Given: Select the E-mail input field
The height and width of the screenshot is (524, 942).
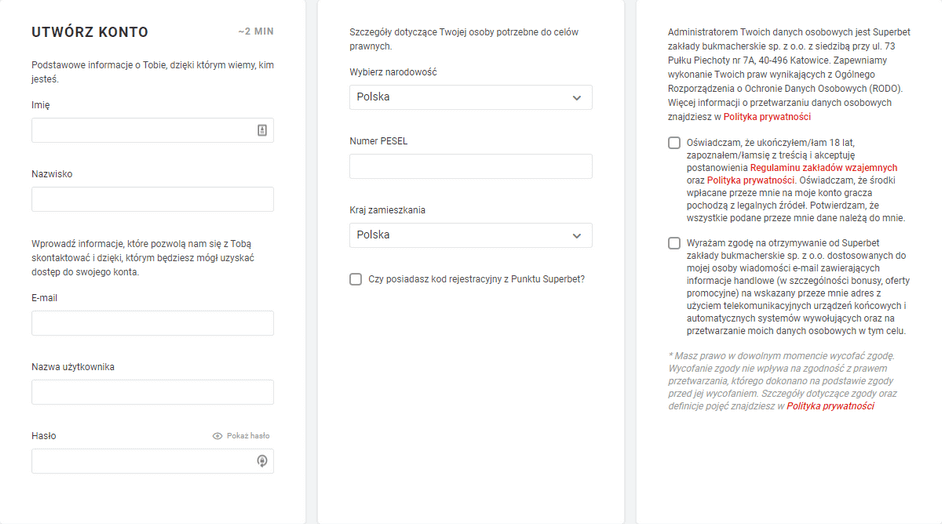Looking at the screenshot, I should (152, 323).
